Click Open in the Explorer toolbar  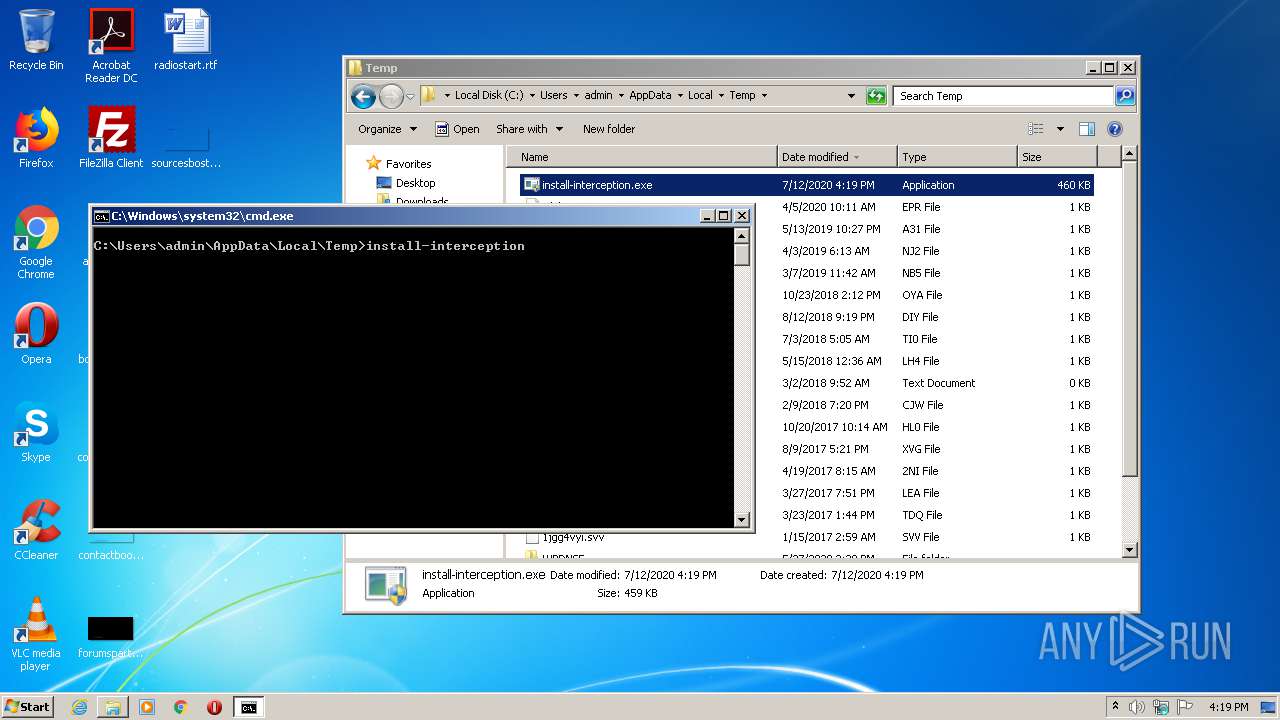tap(458, 129)
